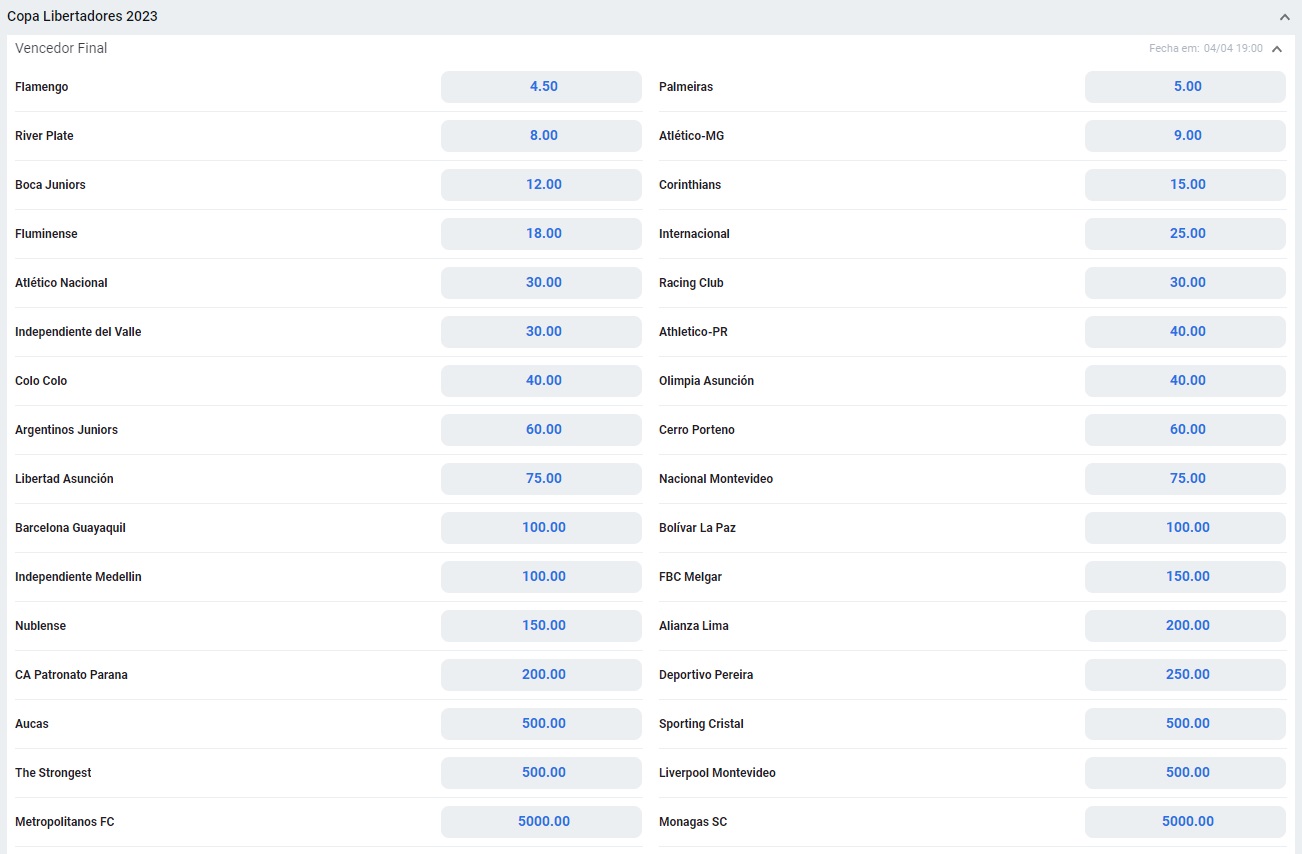The height and width of the screenshot is (854, 1302).
Task: Click the FBC Melgar team name
Action: 690,577
